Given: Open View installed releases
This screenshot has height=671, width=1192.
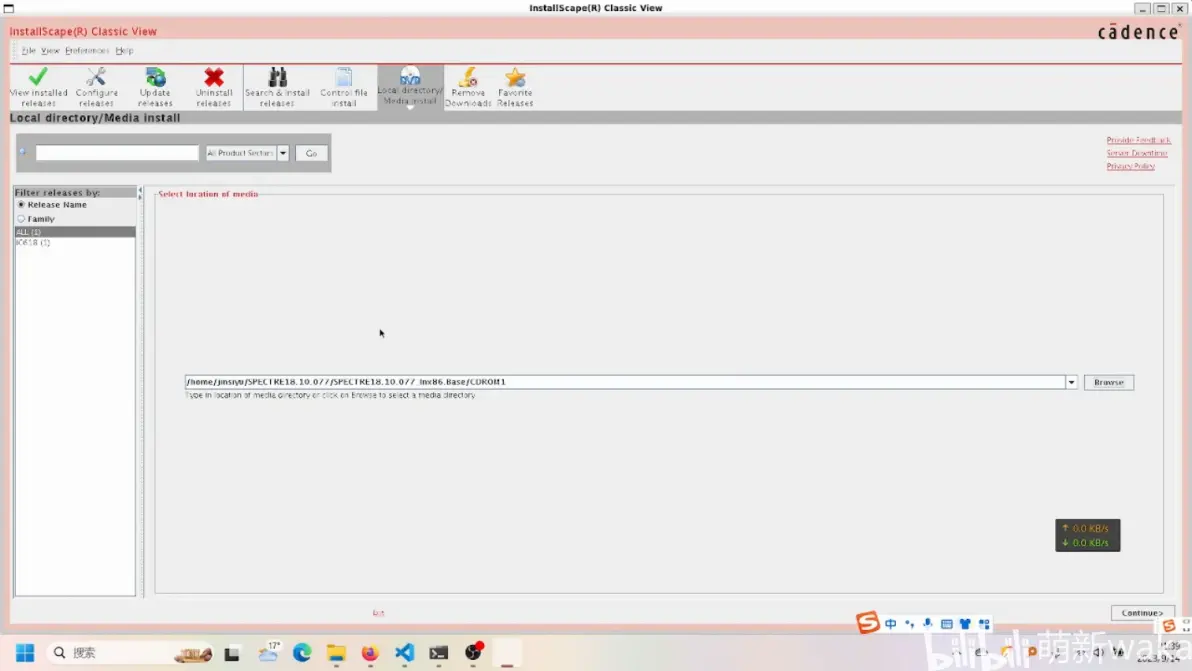Looking at the screenshot, I should point(38,87).
